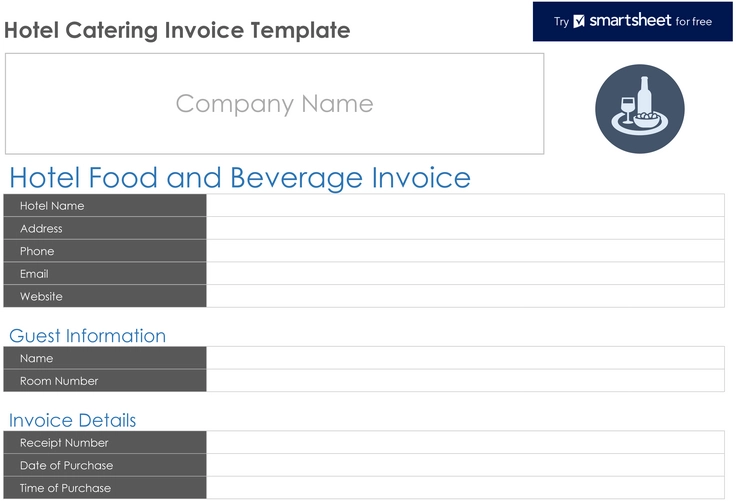Click the Guest Information section heading
The height and width of the screenshot is (501, 736).
tap(87, 336)
